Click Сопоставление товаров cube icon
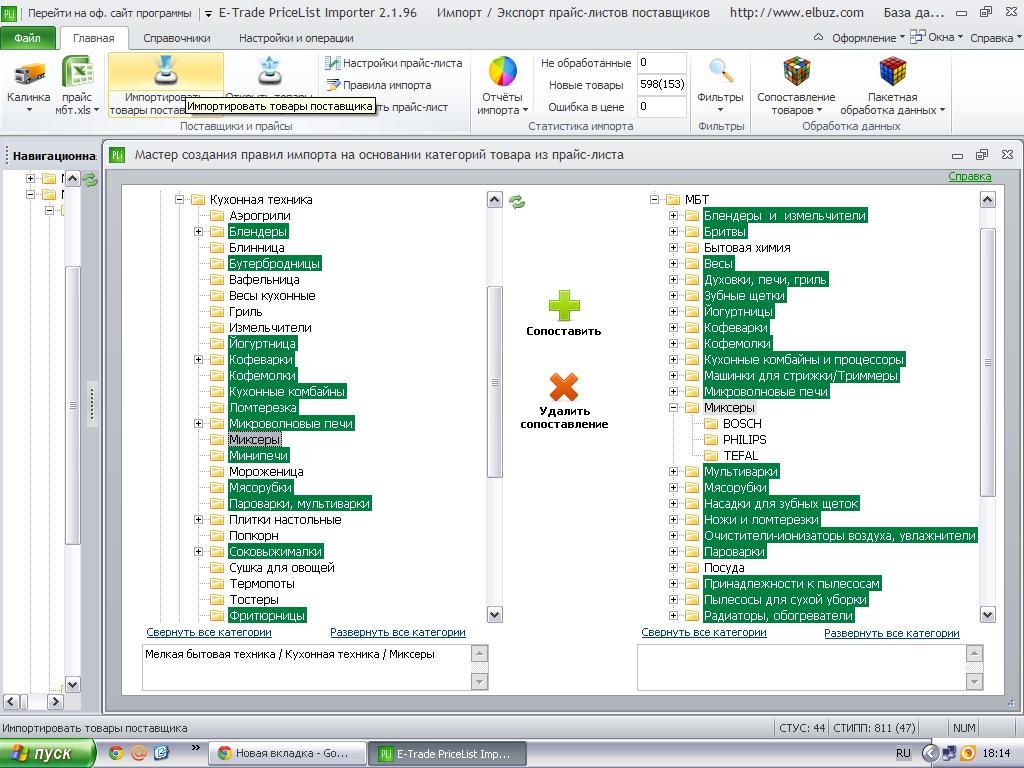The height and width of the screenshot is (768, 1024). [797, 71]
